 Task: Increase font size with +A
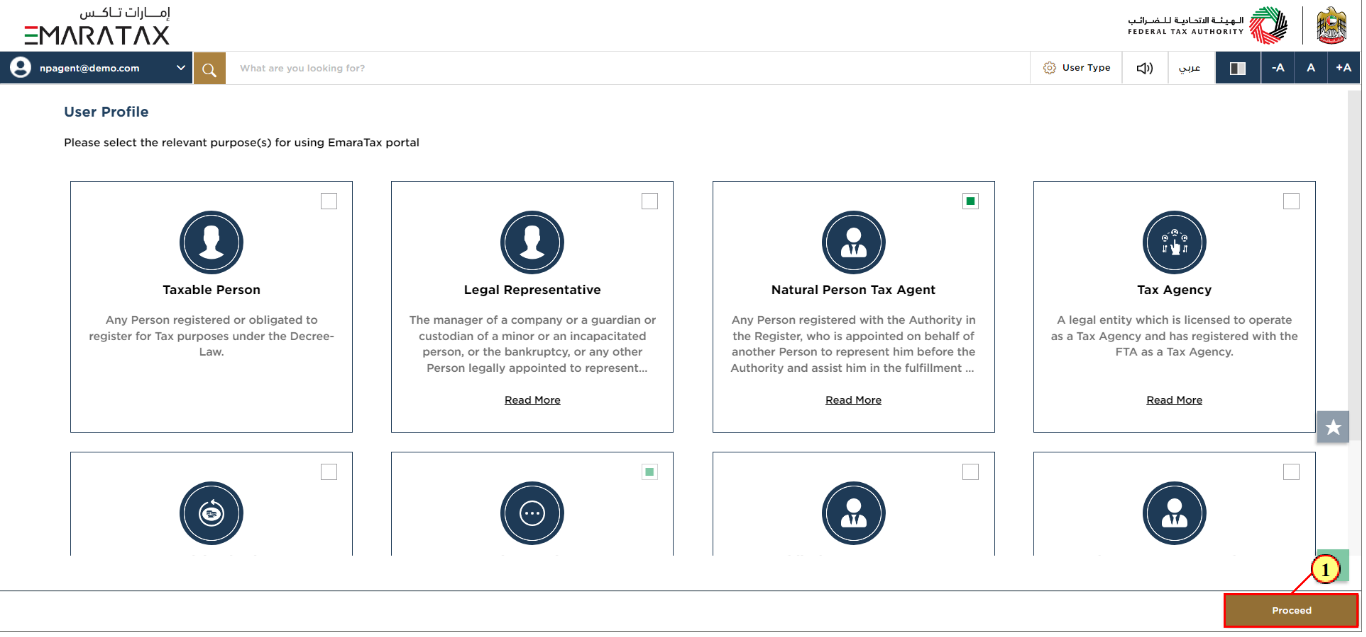click(1343, 68)
